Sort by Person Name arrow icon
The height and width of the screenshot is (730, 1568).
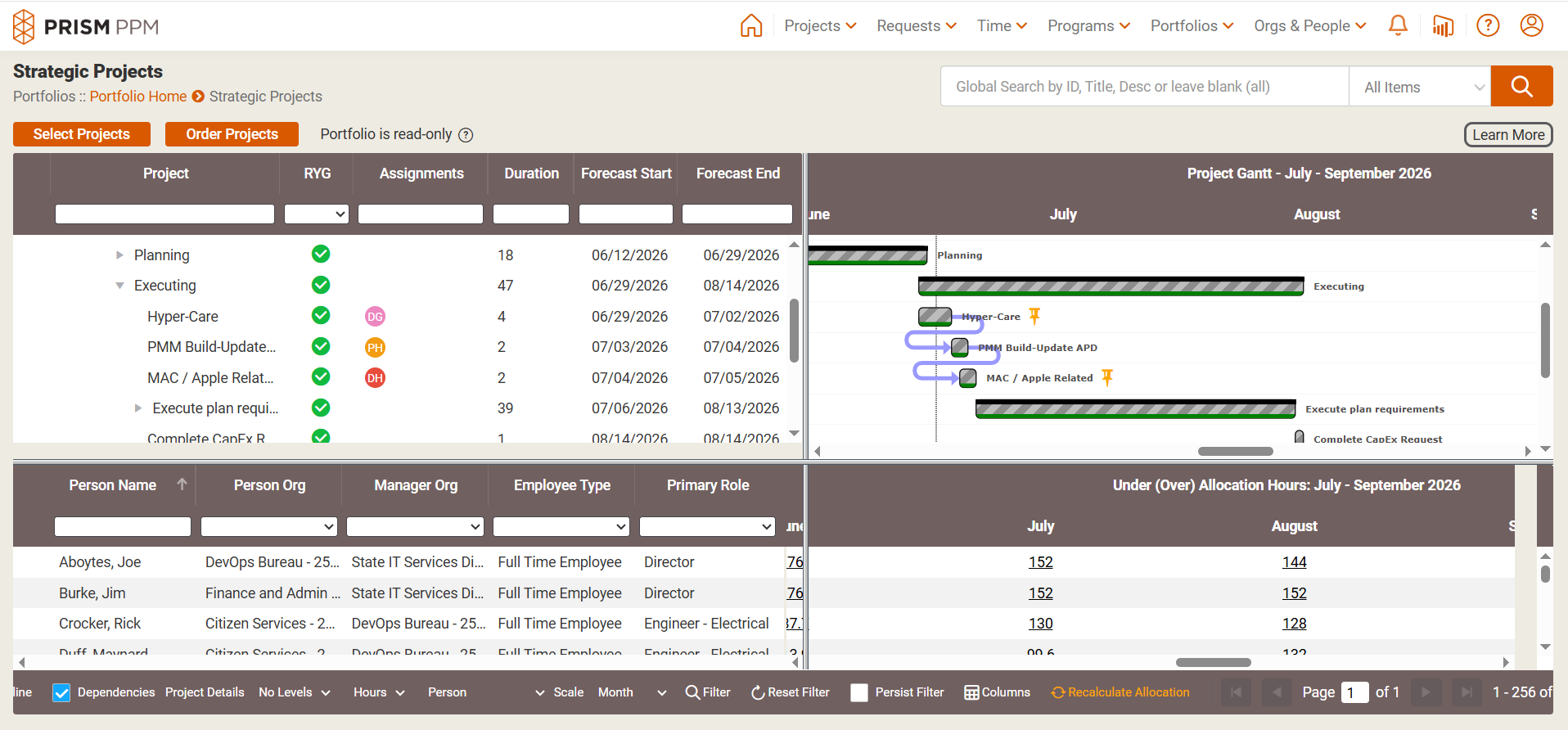click(x=182, y=484)
